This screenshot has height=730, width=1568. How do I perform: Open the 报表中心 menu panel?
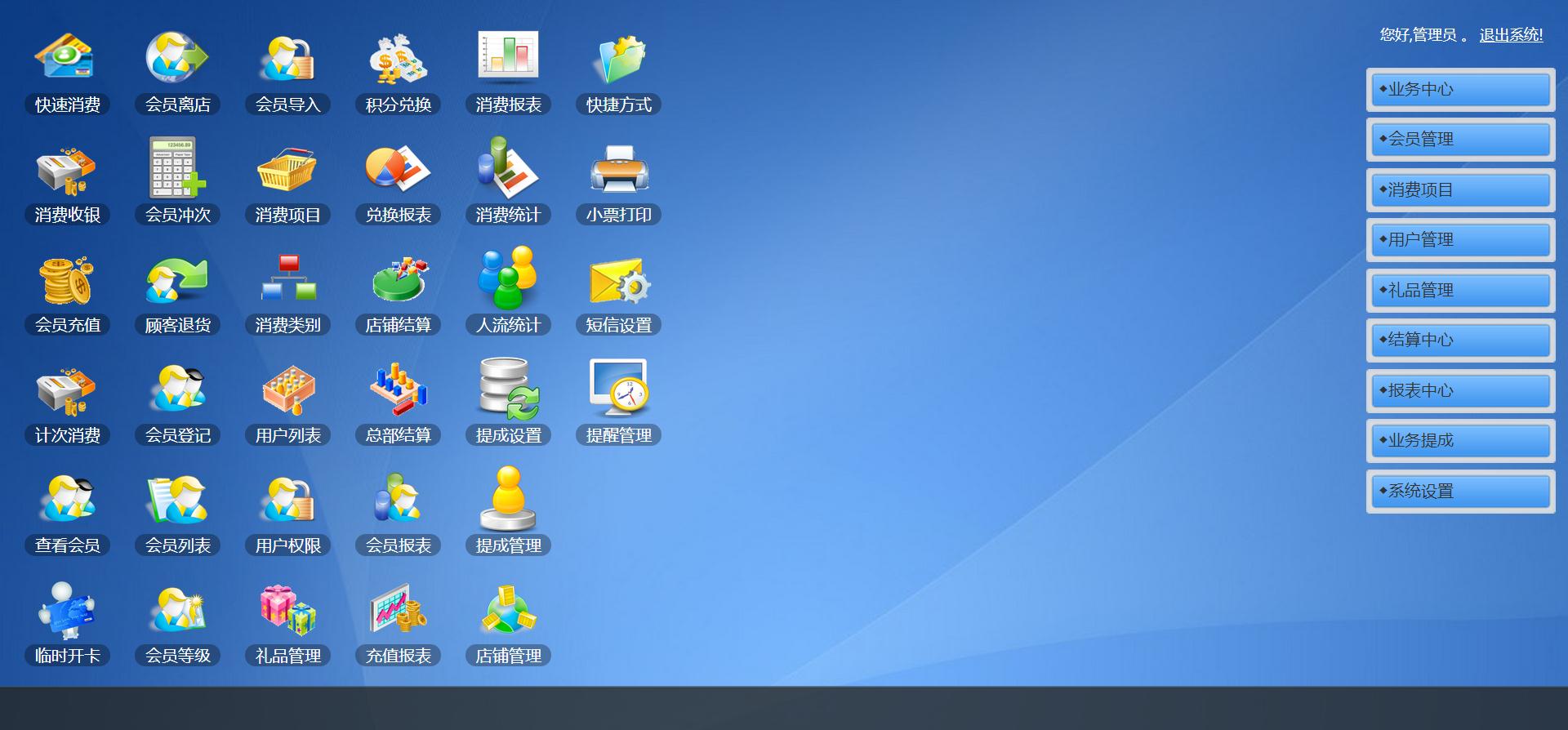coord(1460,391)
